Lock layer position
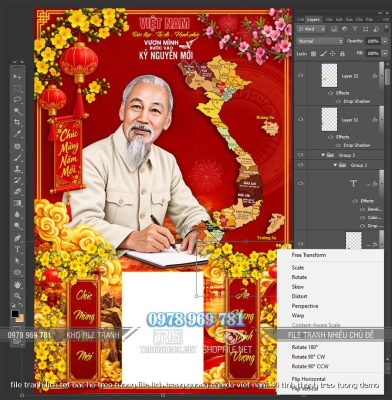 333,53
